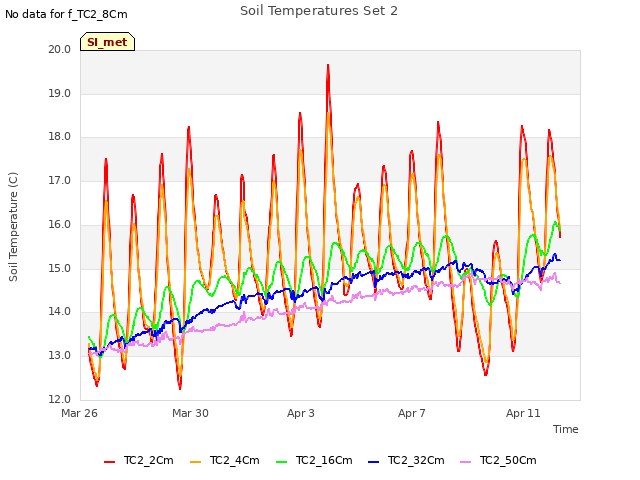Screen dimensions: 640x480
Task: Click the blue TC2_32Cm legend swatch
Action: point(373,462)
